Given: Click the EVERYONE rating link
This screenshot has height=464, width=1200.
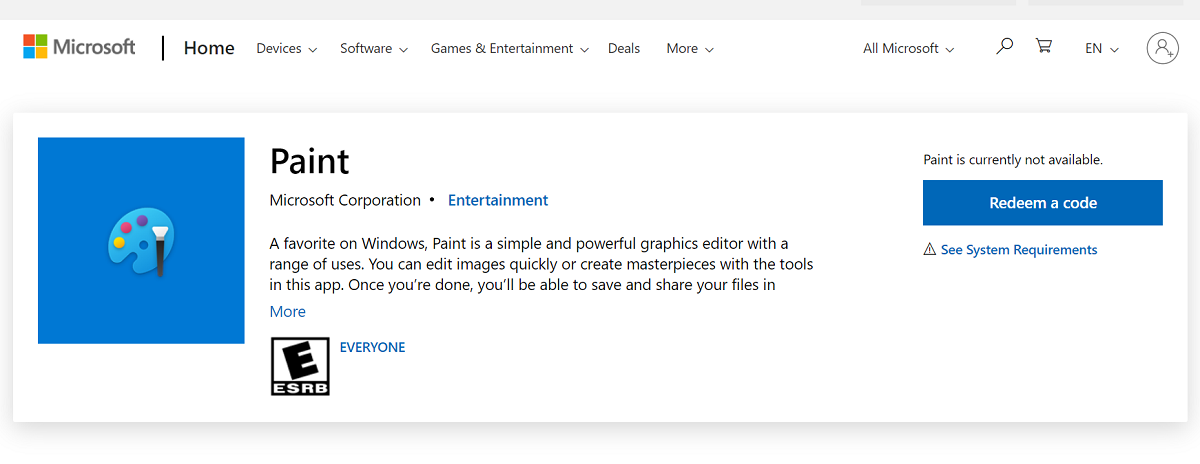Looking at the screenshot, I should (372, 347).
